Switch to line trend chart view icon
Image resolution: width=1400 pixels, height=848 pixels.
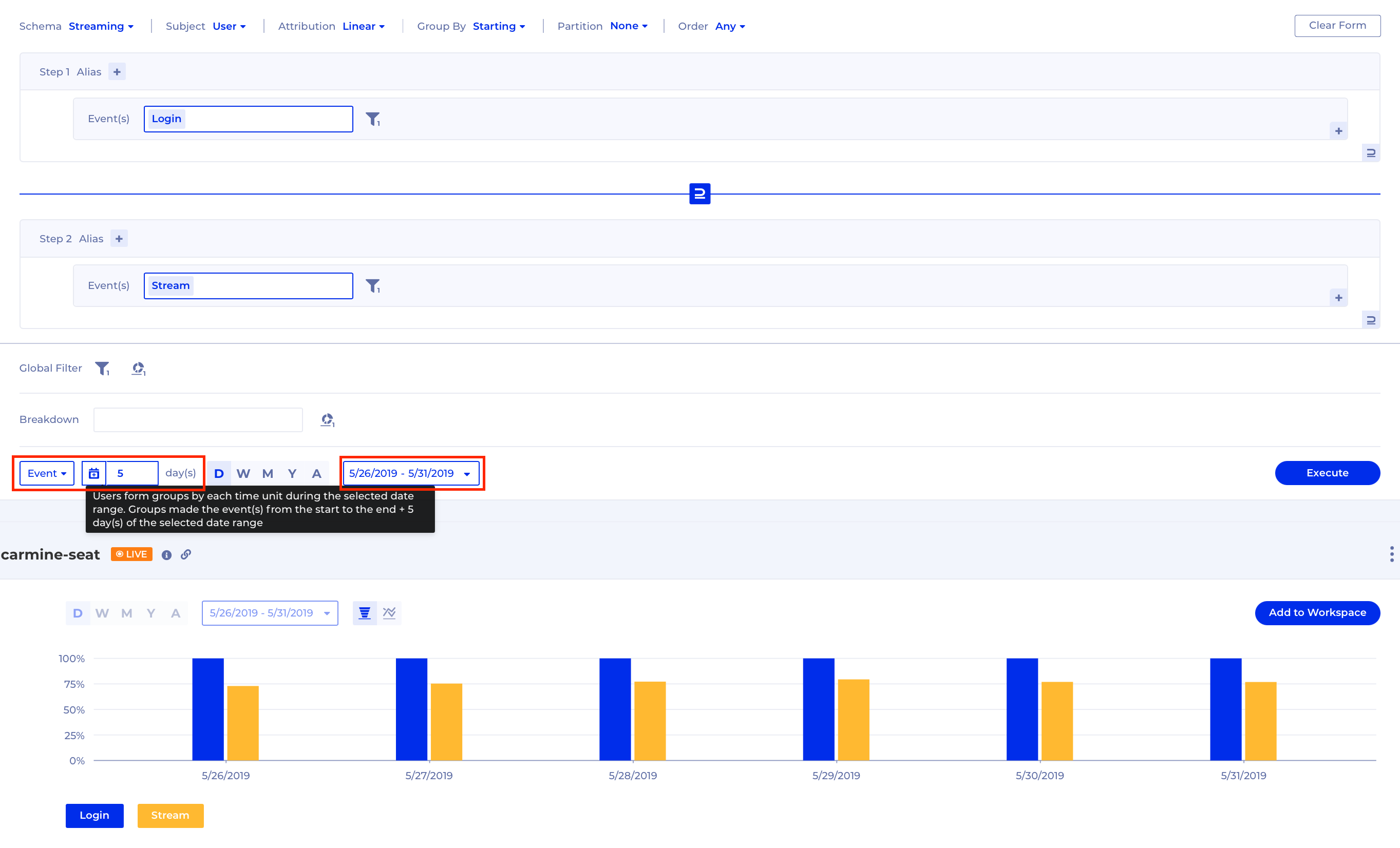[389, 613]
